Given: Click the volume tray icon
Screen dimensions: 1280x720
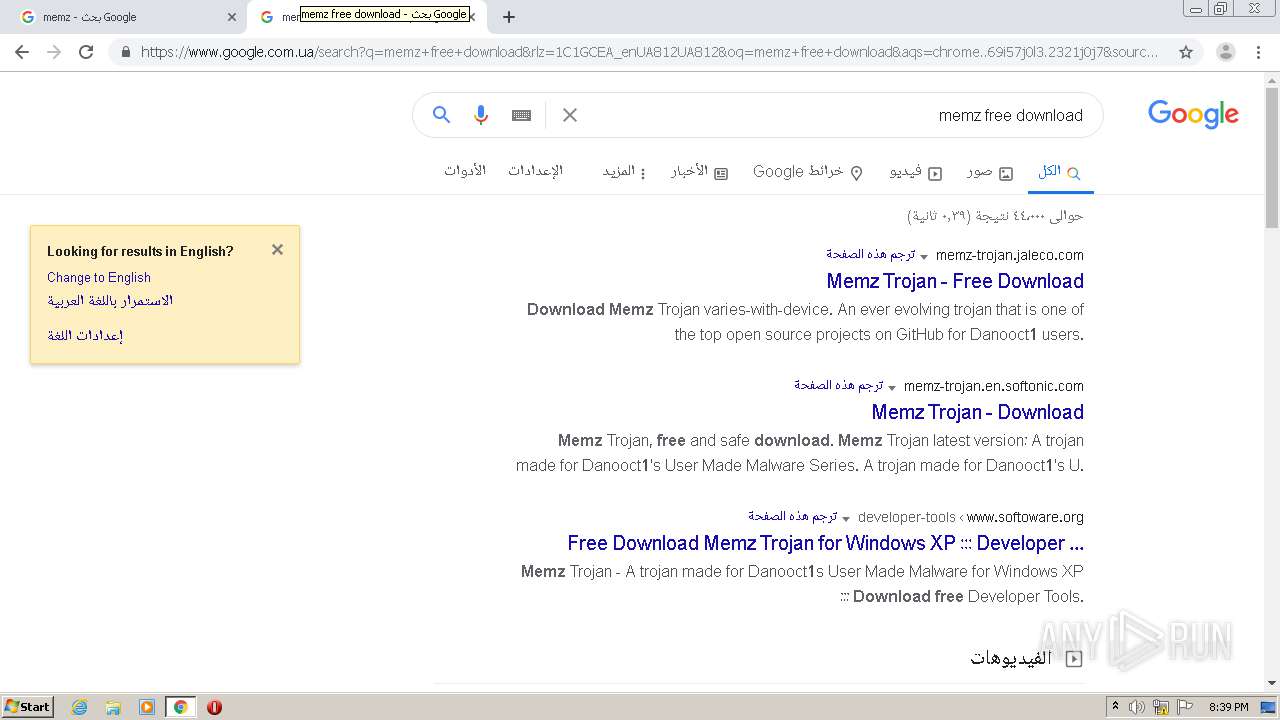Looking at the screenshot, I should tap(1136, 707).
